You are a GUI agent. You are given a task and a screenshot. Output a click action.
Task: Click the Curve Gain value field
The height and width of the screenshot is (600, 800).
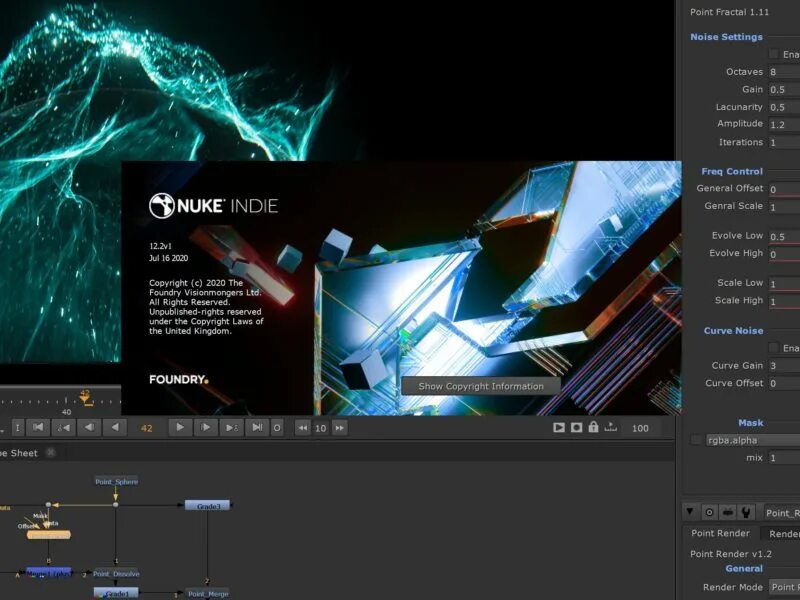point(784,366)
